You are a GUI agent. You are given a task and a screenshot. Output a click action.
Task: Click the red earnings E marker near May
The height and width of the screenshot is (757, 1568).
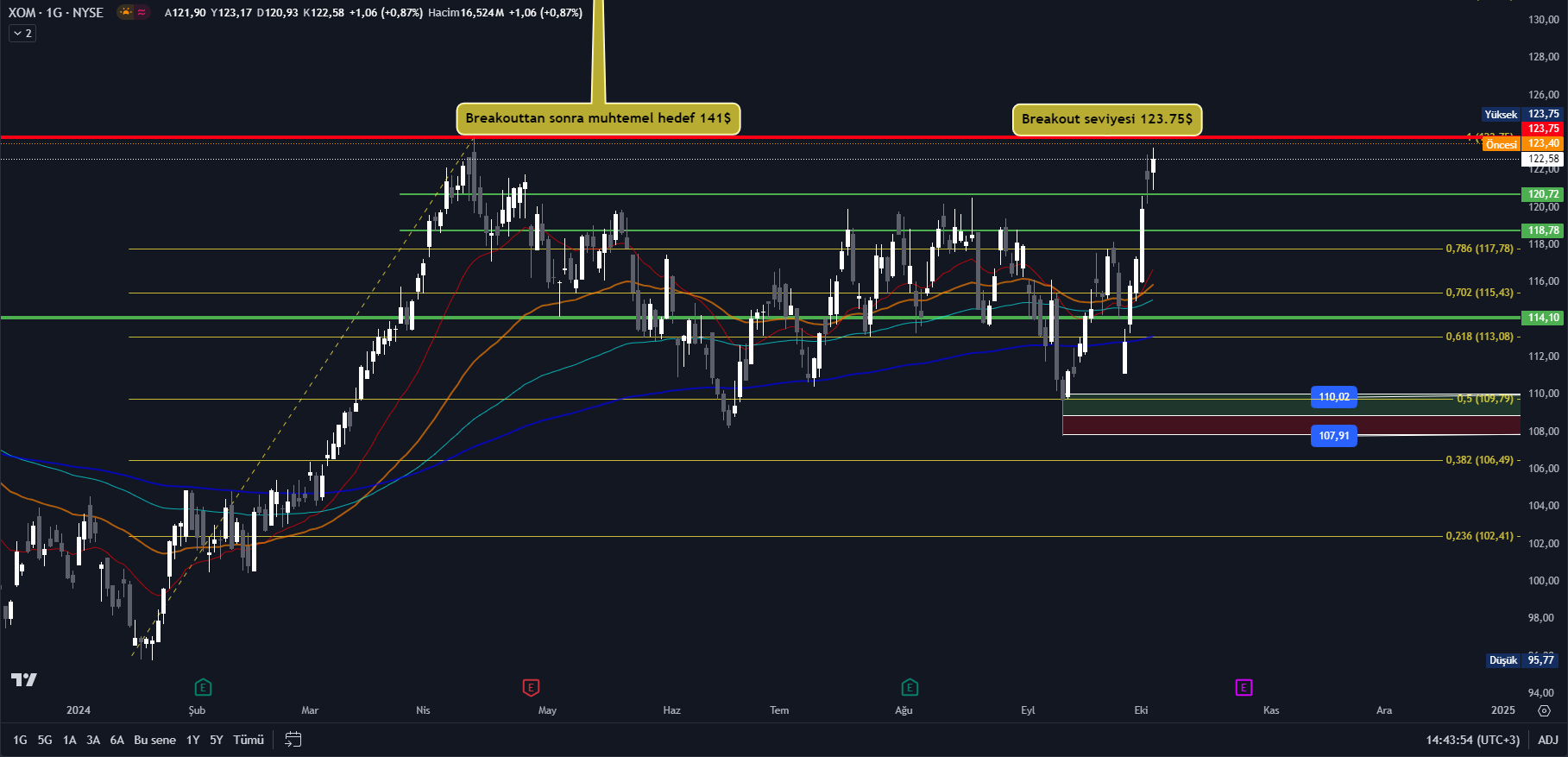[x=531, y=687]
